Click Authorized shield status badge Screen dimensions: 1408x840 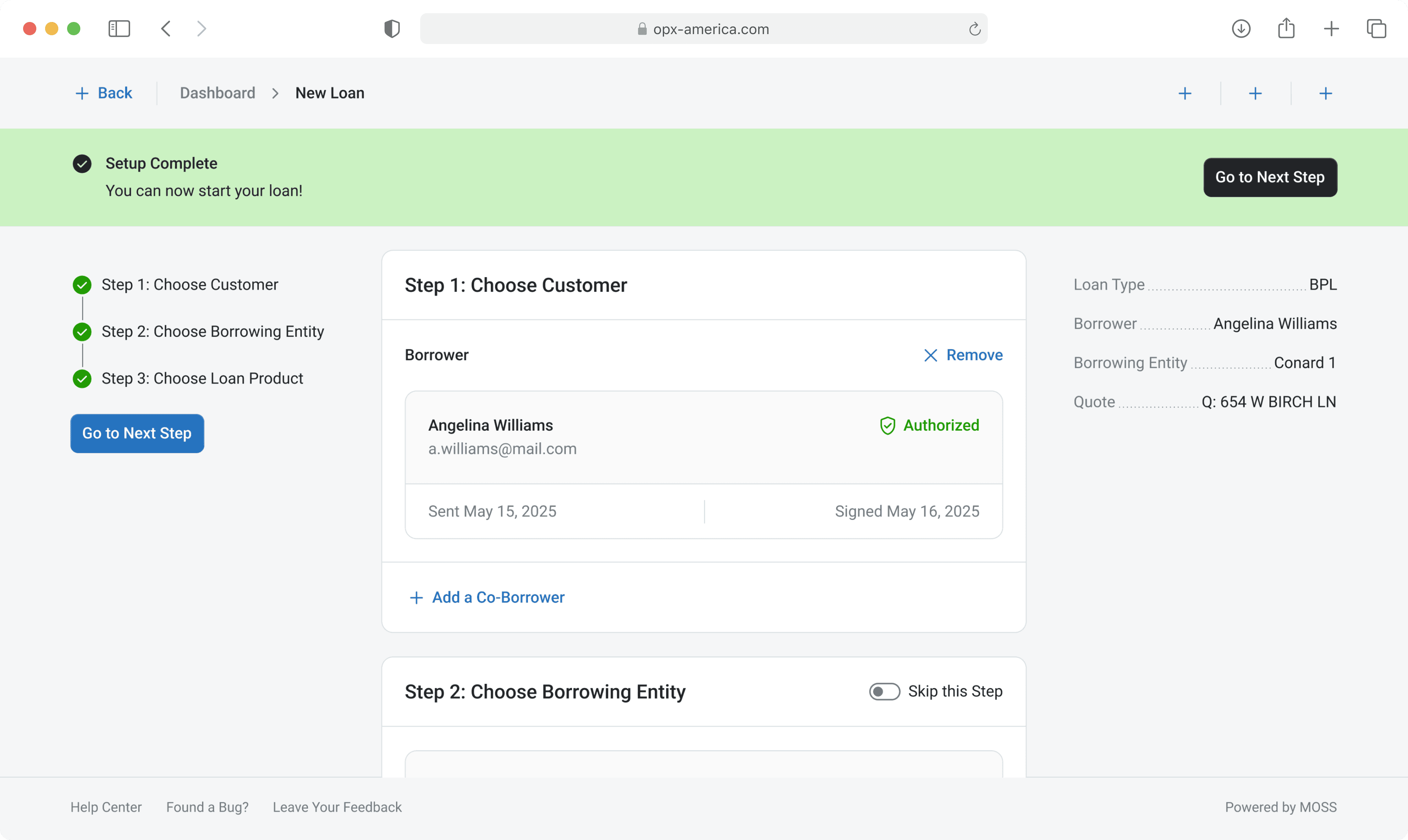click(929, 425)
